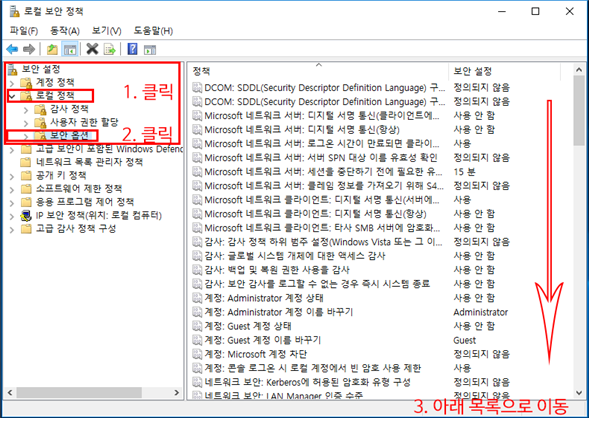Click the Up one level folder icon

52,49
